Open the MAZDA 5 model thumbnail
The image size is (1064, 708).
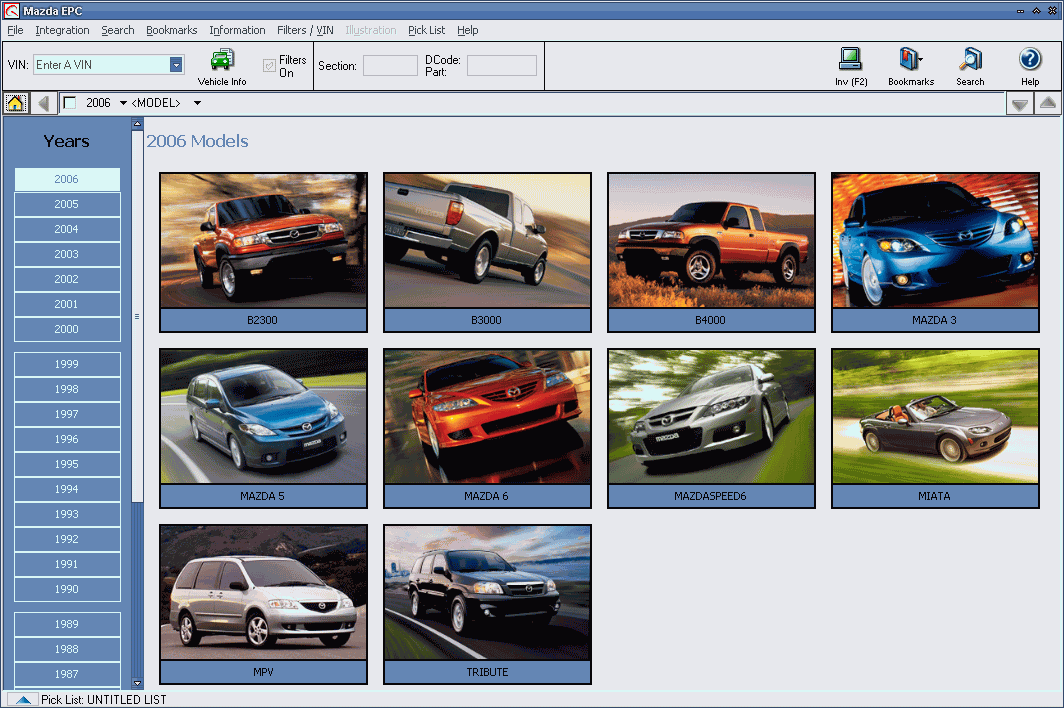(x=263, y=428)
